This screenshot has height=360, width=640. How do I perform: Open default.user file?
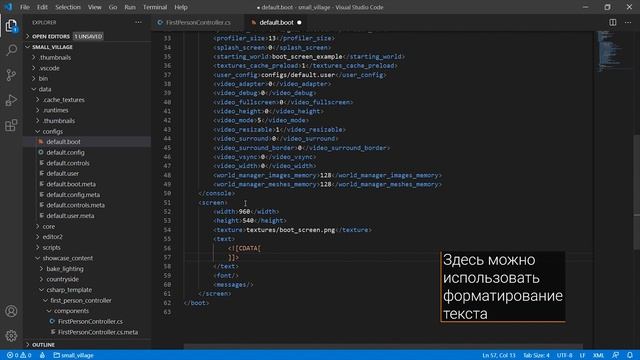tap(62, 173)
